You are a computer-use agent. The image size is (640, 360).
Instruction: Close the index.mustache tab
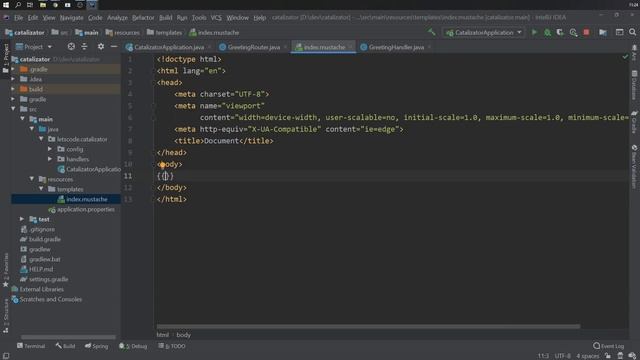[350, 47]
